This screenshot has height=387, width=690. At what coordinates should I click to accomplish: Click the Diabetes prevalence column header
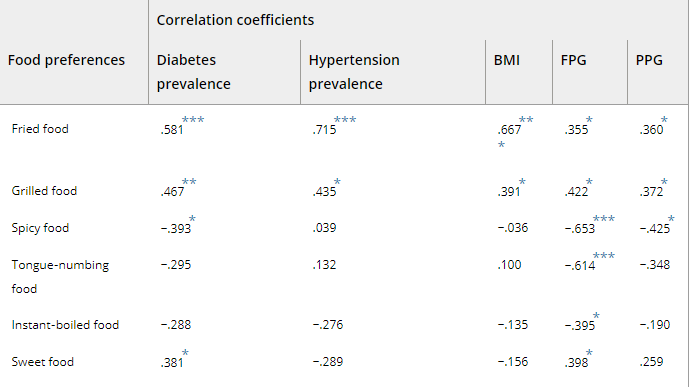click(x=194, y=72)
